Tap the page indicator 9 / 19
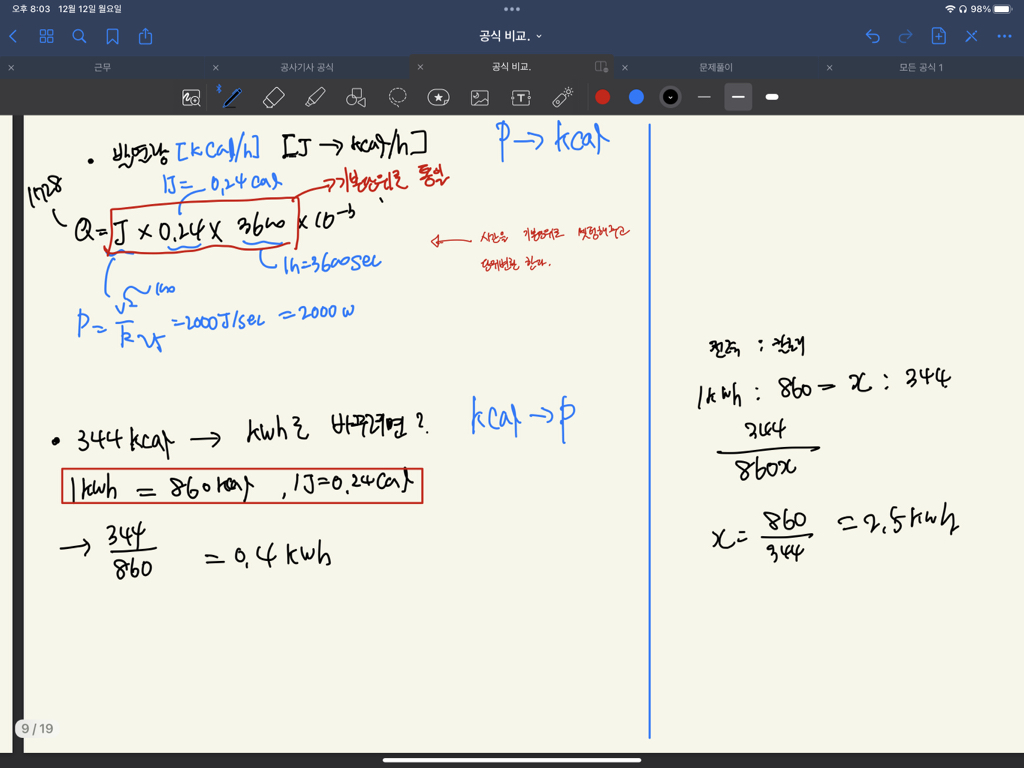Viewport: 1024px width, 768px height. point(37,728)
